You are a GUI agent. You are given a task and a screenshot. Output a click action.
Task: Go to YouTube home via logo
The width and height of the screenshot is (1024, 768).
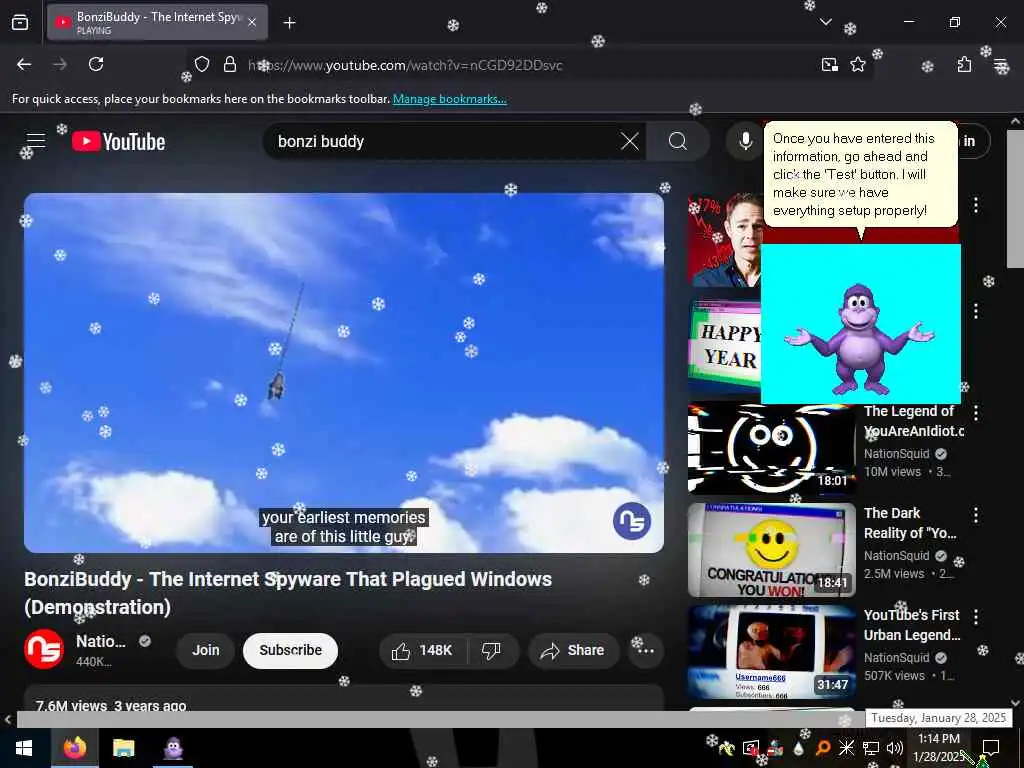coord(118,141)
